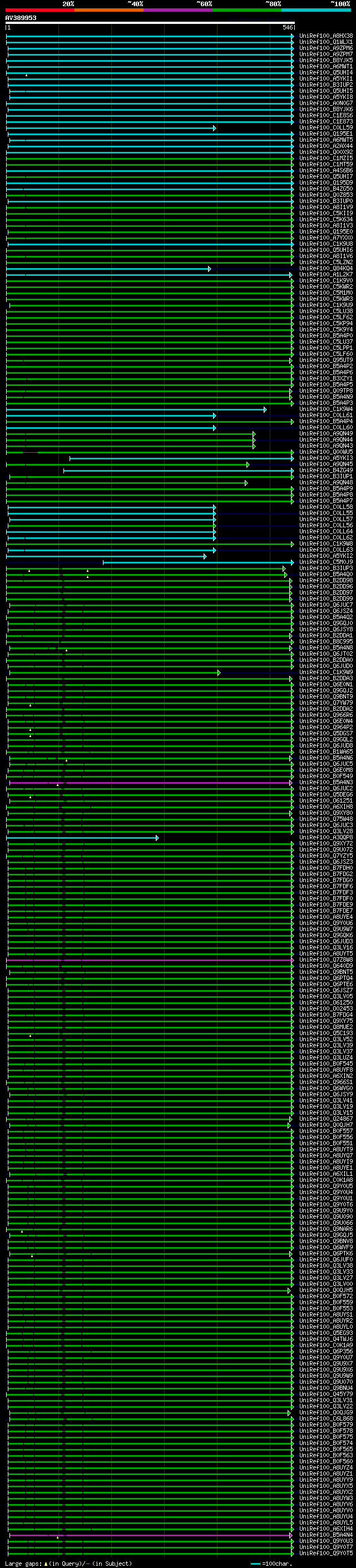
Task: Click the orange ~40% identity legend segment
Action: coord(109,10)
